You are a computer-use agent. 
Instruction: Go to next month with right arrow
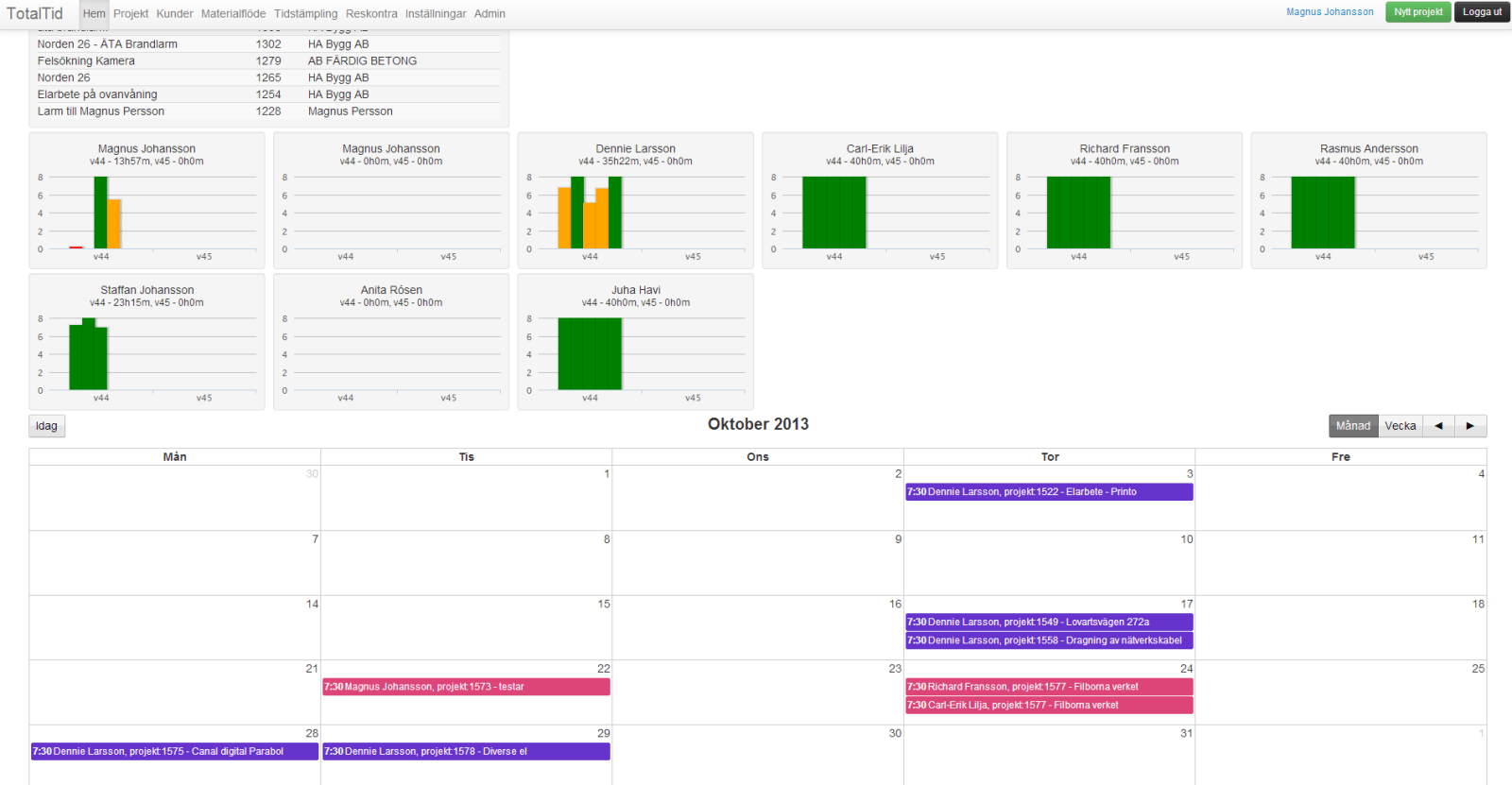coord(1470,426)
